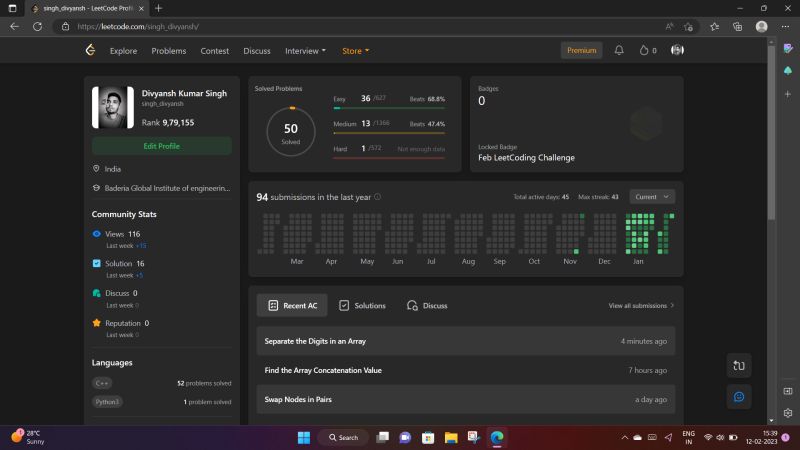
Task: Click the school icon beside Baderia Global Institute
Action: [x=96, y=188]
